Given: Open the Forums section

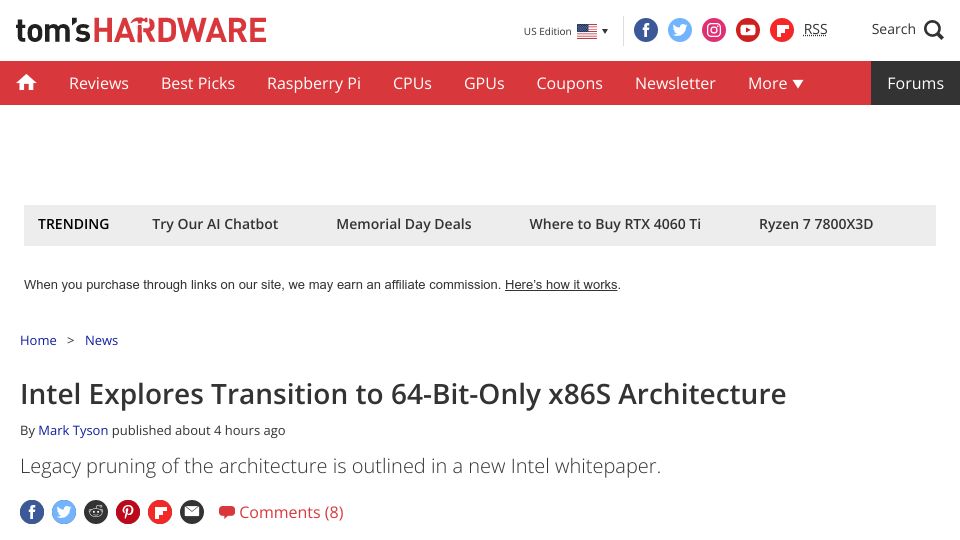Looking at the screenshot, I should (x=915, y=83).
